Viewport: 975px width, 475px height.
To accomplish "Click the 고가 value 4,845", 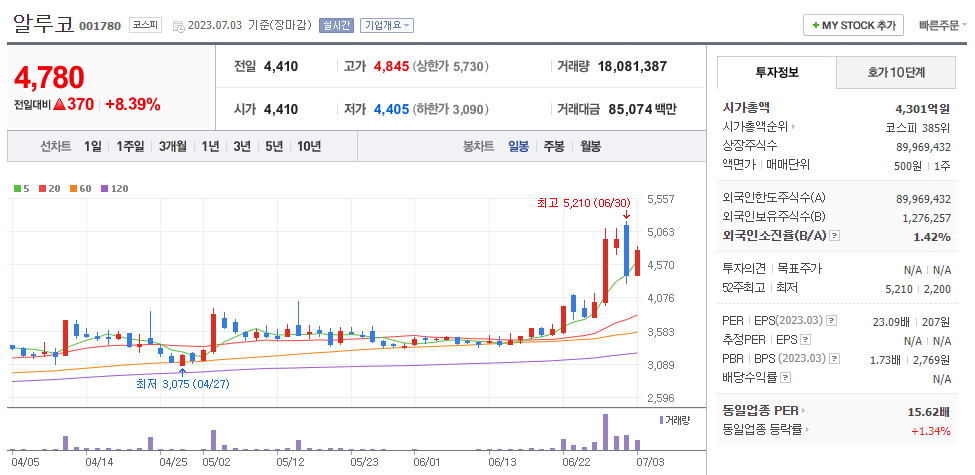I will 391,67.
